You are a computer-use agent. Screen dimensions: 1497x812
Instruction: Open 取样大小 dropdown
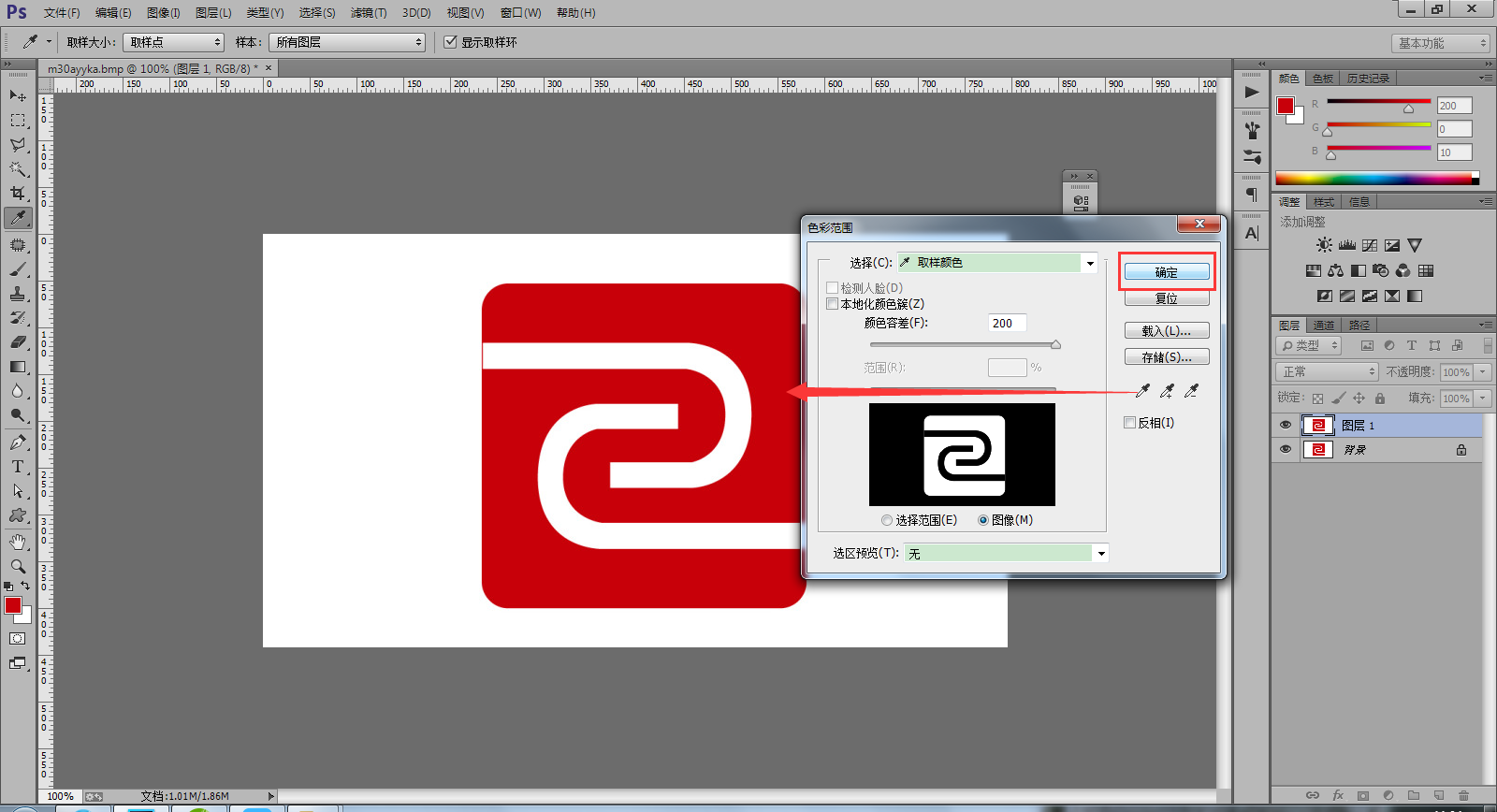click(174, 42)
